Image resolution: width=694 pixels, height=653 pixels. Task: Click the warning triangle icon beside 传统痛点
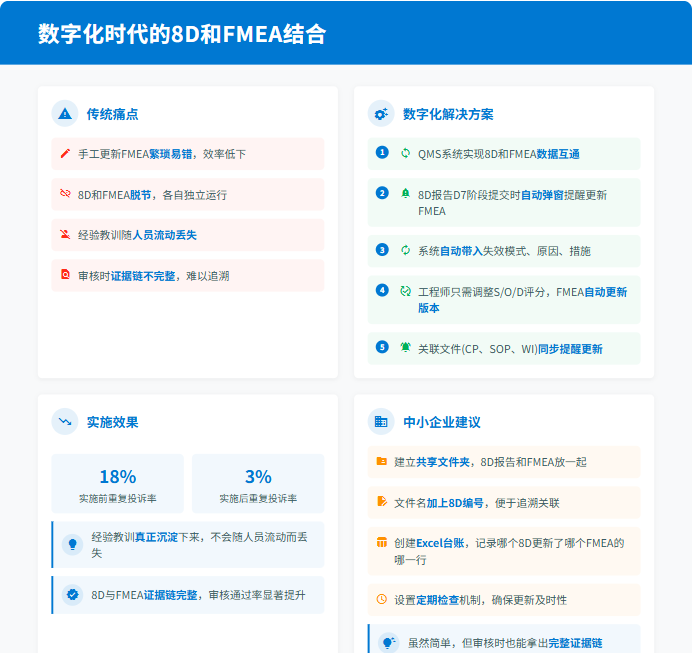[x=65, y=114]
